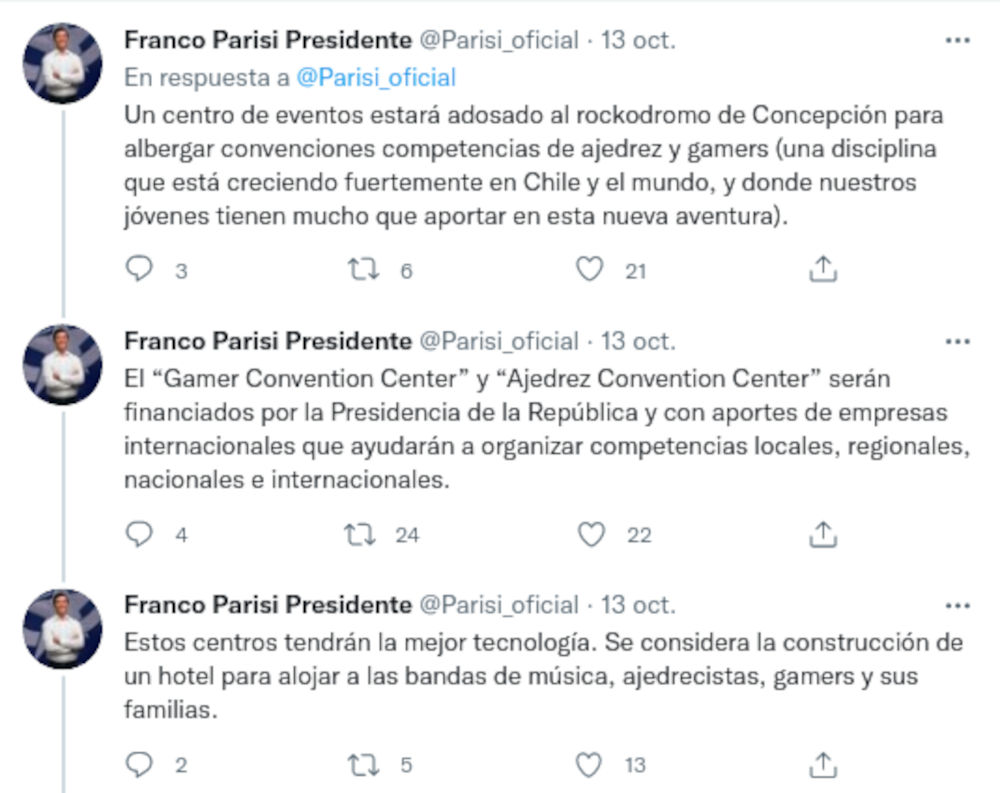Image resolution: width=1000 pixels, height=793 pixels.
Task: Retweet the hotel construction tweet
Action: point(359,765)
